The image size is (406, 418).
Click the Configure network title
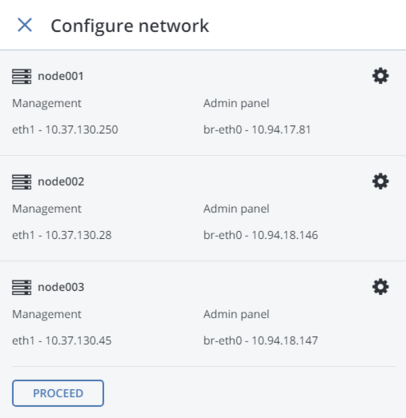point(130,26)
